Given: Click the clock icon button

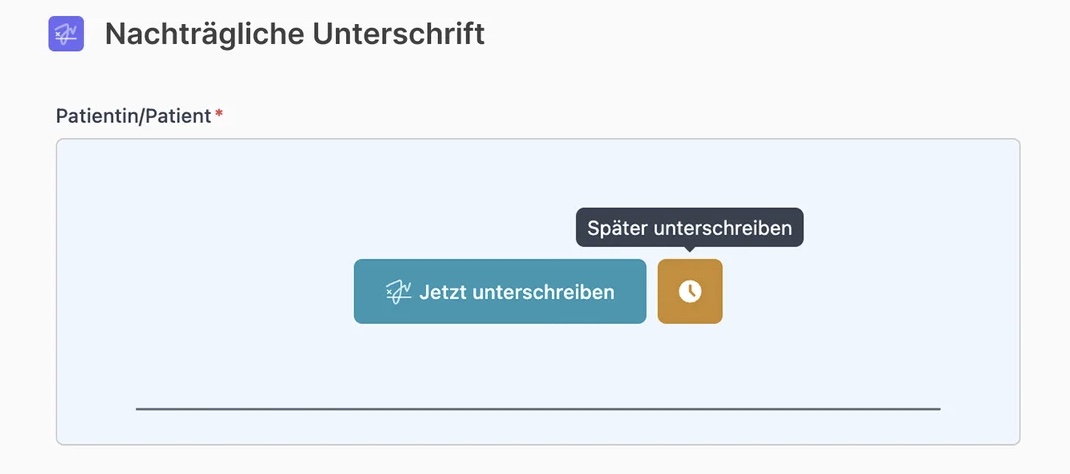Looking at the screenshot, I should pos(690,291).
